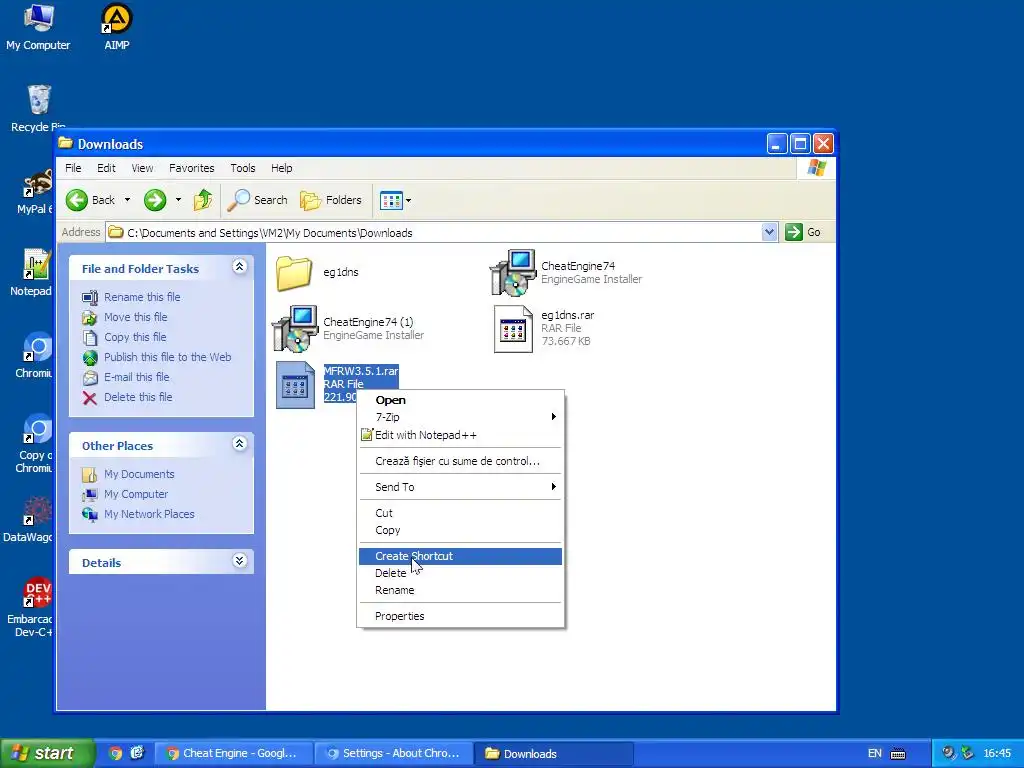Click Rename this file link

(x=142, y=297)
